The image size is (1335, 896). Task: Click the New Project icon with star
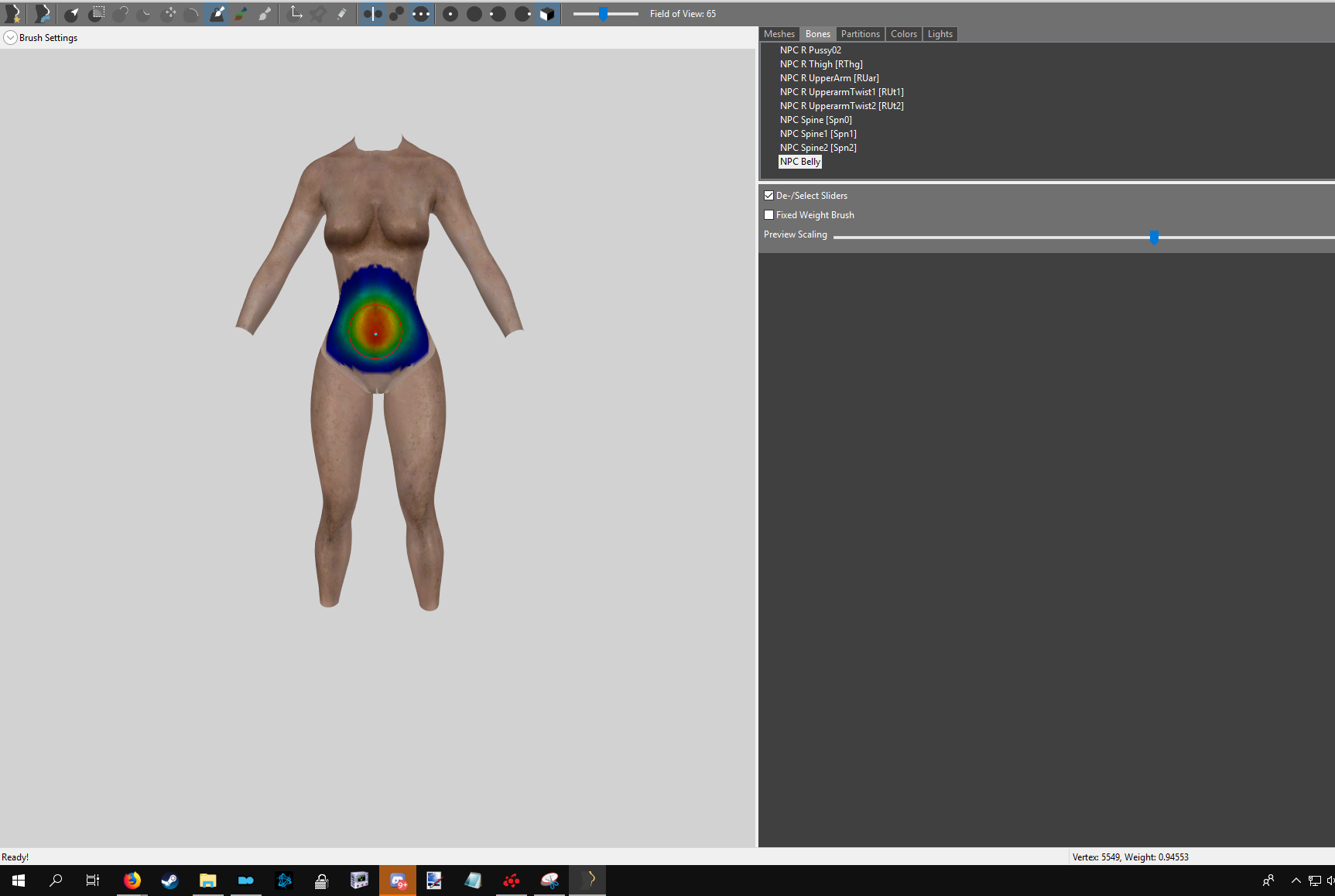[13, 14]
